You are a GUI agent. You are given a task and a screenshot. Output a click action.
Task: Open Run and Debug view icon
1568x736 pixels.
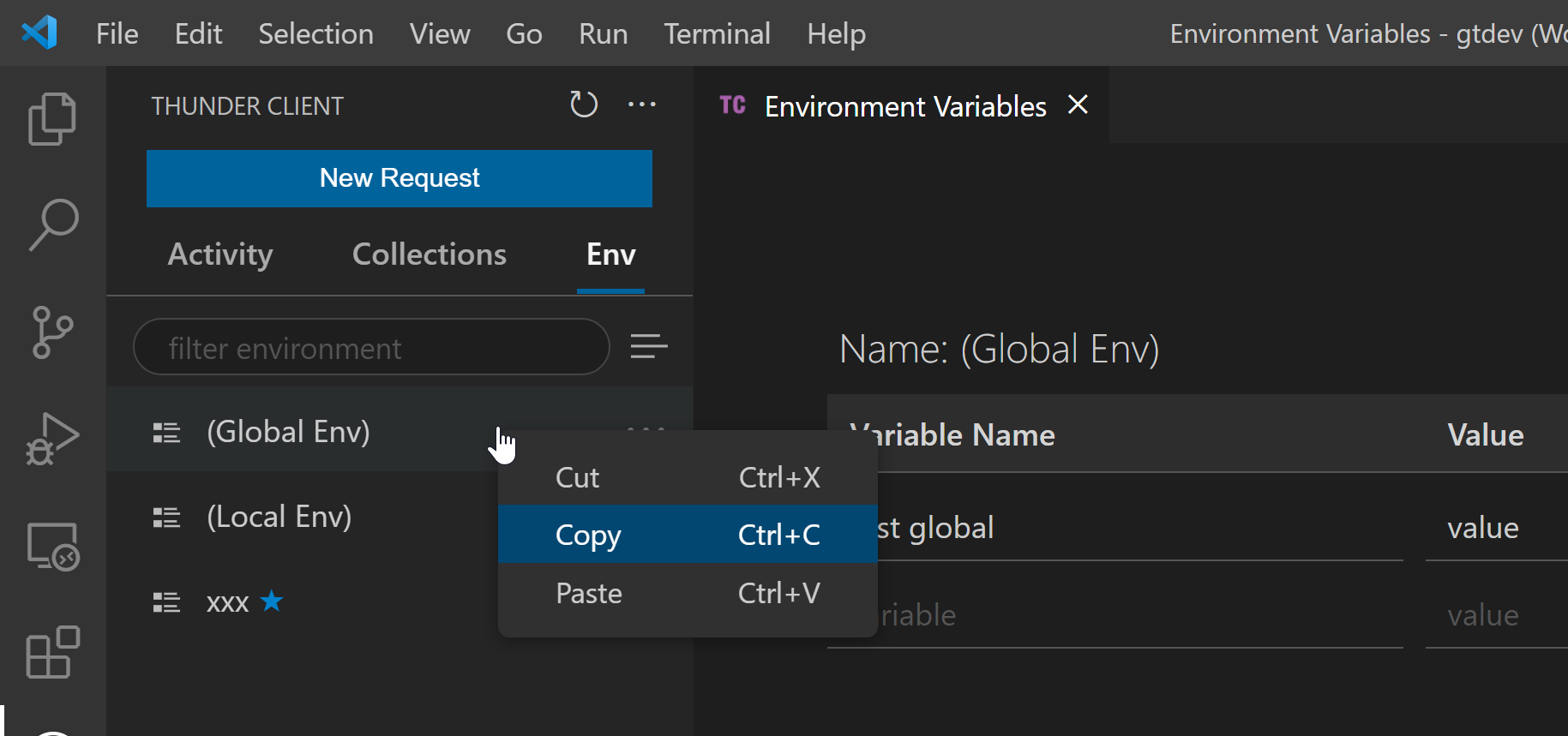[x=52, y=439]
